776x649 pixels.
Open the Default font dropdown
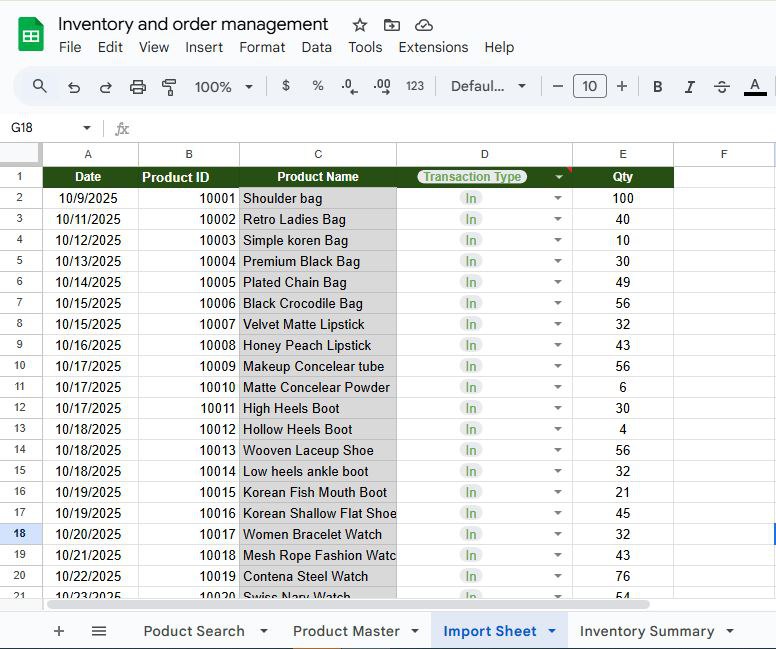click(488, 87)
